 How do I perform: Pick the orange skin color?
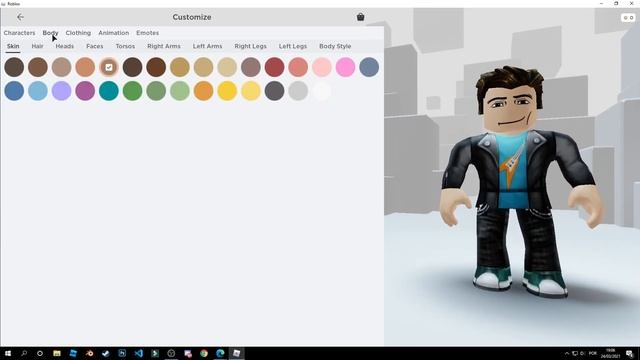coord(203,91)
